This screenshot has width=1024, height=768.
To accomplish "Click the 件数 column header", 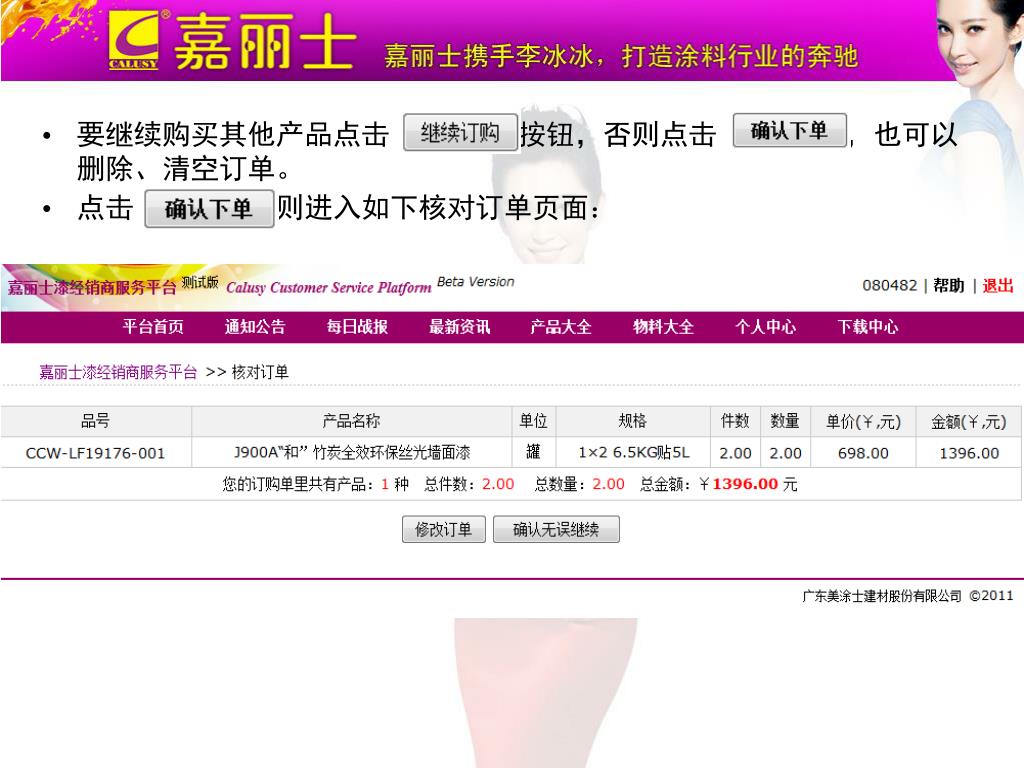I will coord(735,421).
